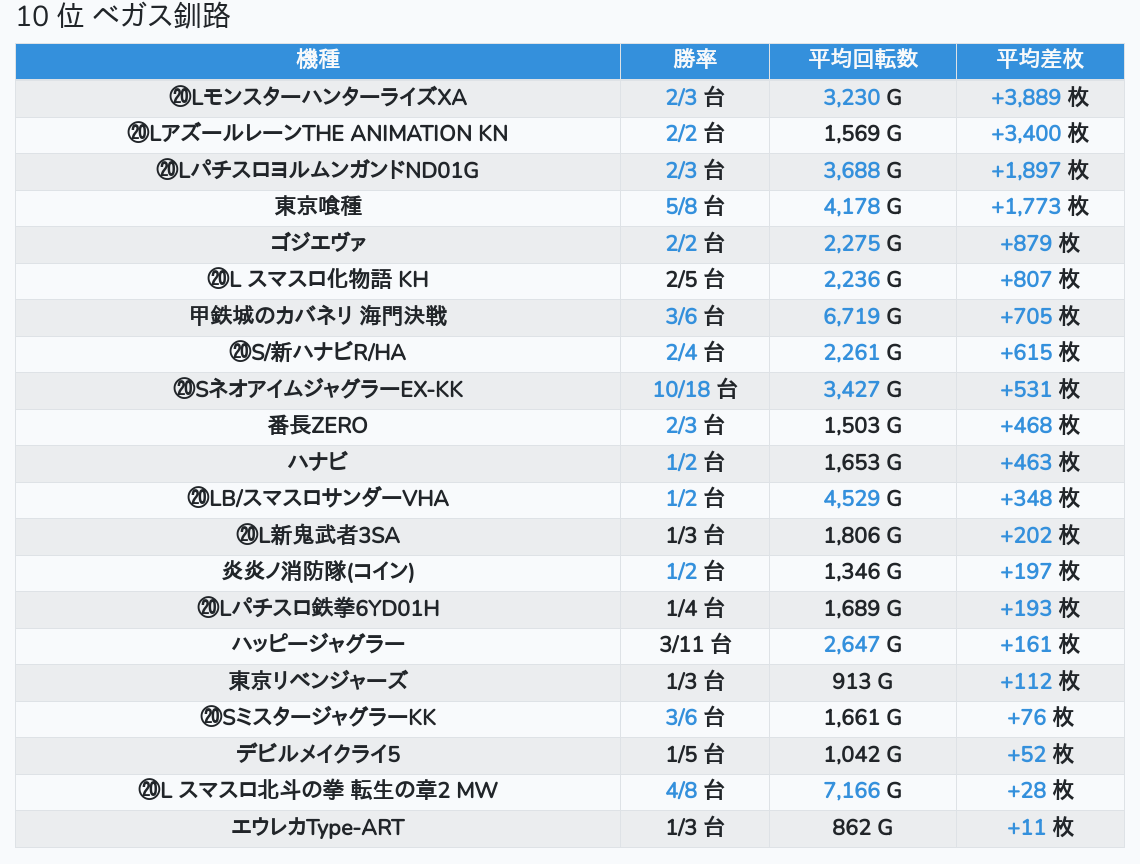Click the エウレカType-ART machine name

(x=318, y=827)
